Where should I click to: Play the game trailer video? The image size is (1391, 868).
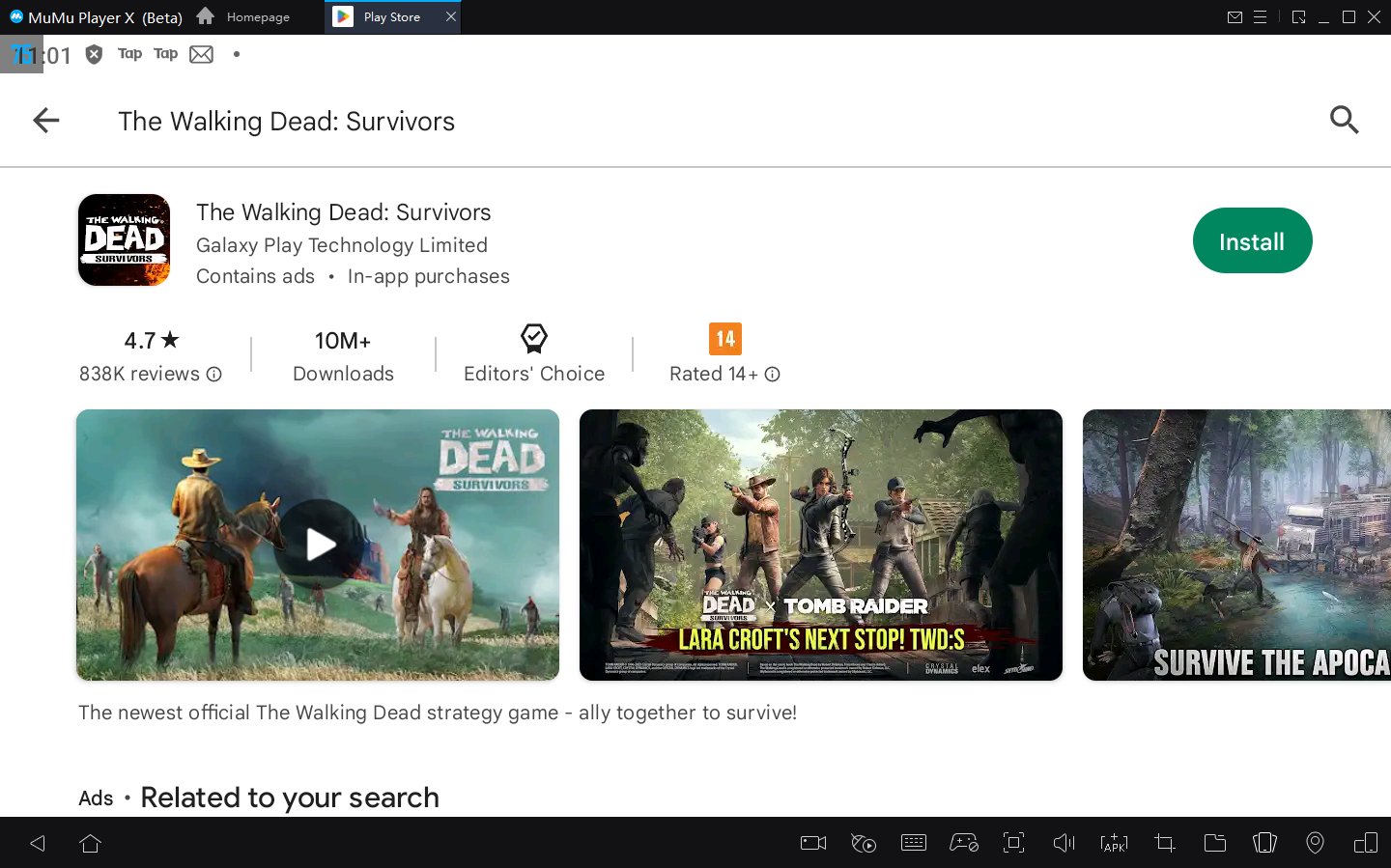[x=318, y=545]
